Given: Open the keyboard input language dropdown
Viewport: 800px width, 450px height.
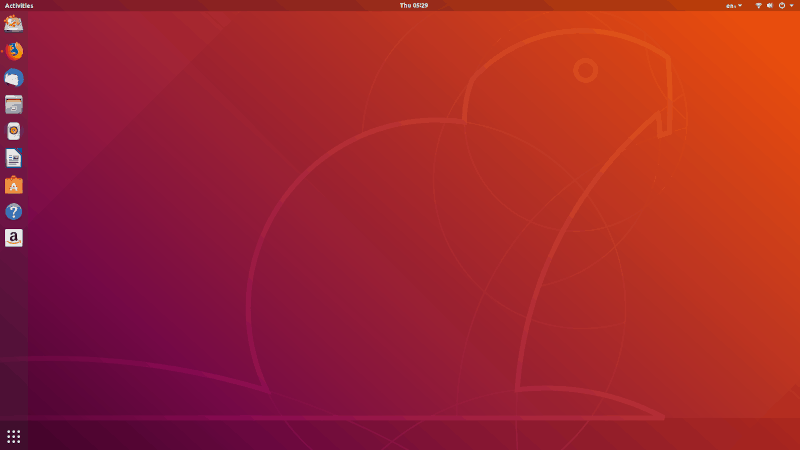Looking at the screenshot, I should pos(734,6).
